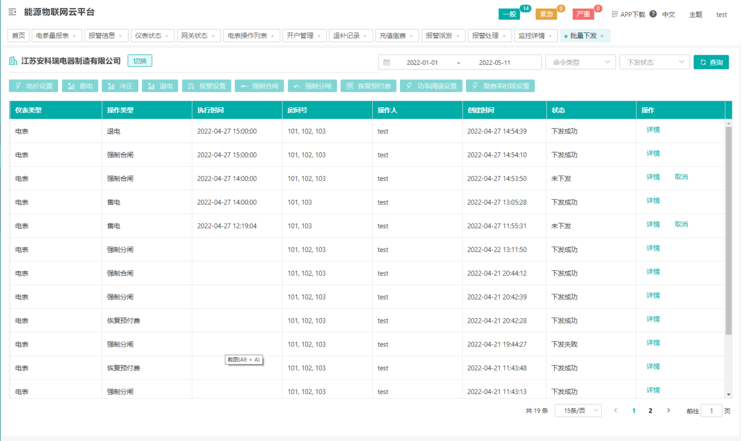The width and height of the screenshot is (742, 441).
Task: Click the 电价设置 toolbar button
Action: click(x=34, y=86)
